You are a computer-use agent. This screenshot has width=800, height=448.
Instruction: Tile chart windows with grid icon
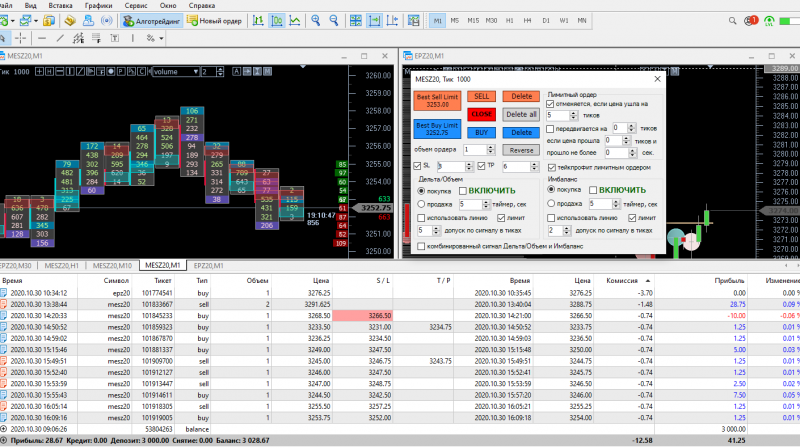pyautogui.click(x=356, y=21)
